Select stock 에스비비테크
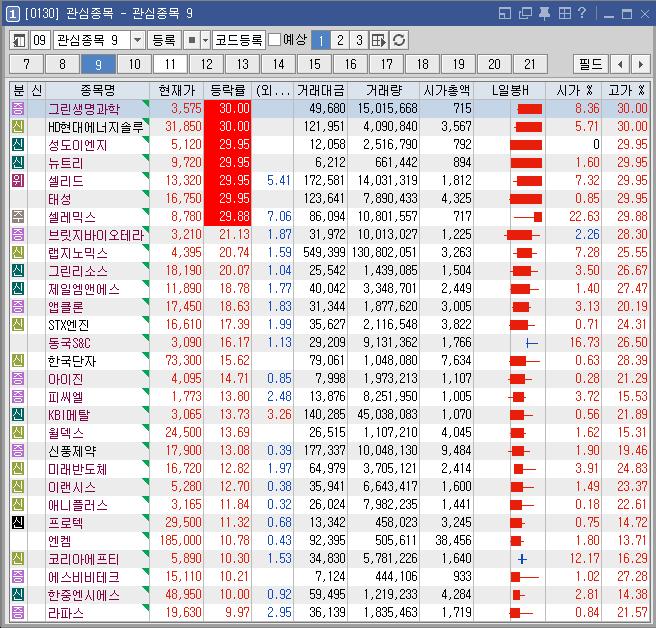Image resolution: width=656 pixels, height=628 pixels. coord(84,577)
